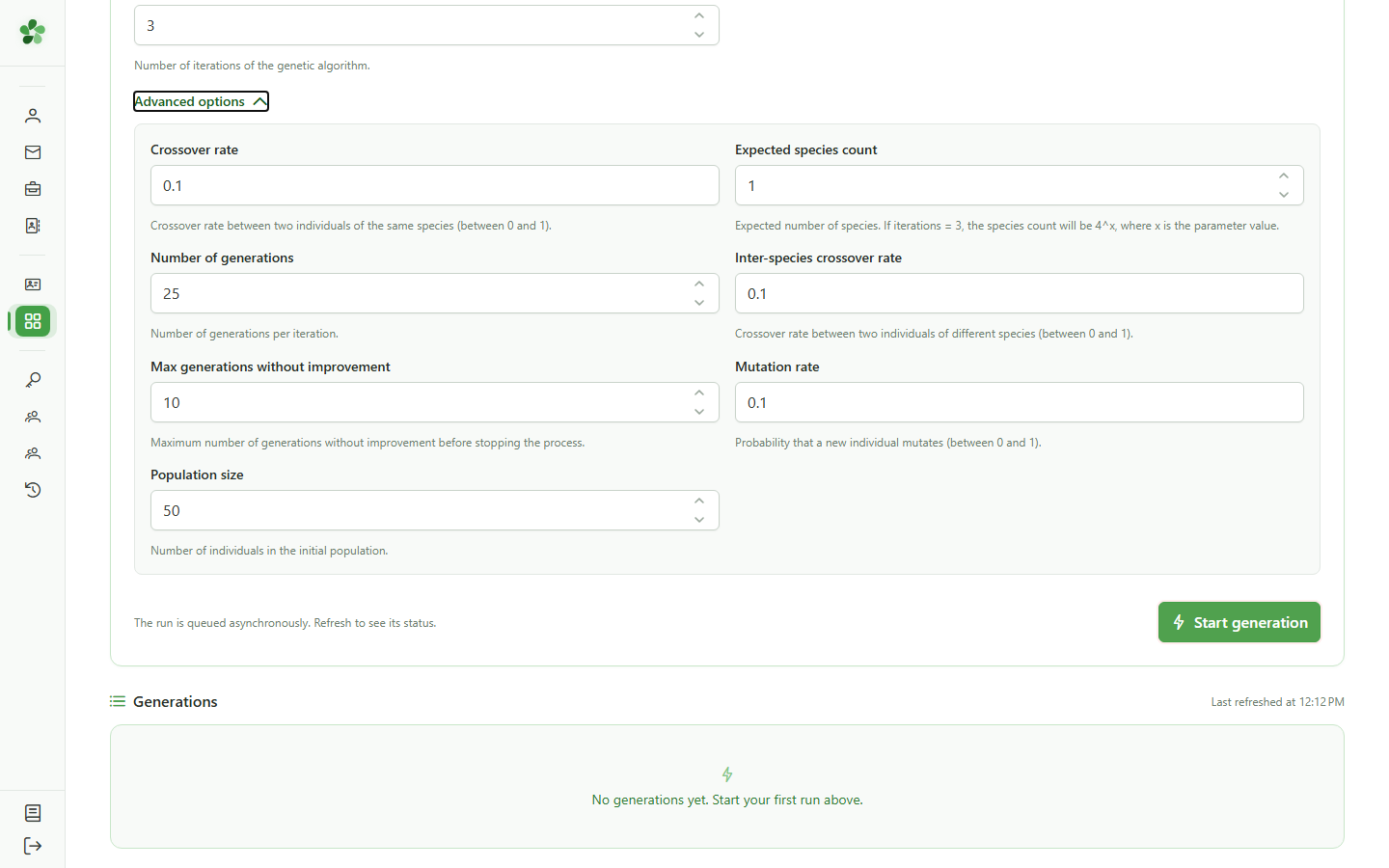Click the 'run is queued asynchronously' note
This screenshot has height=868, width=1389.
[x=285, y=623]
